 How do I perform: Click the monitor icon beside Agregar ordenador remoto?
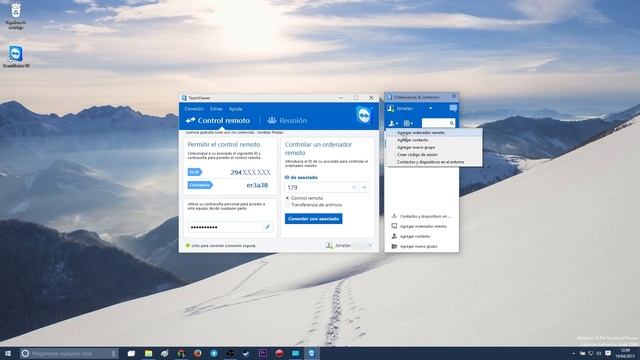click(x=394, y=226)
